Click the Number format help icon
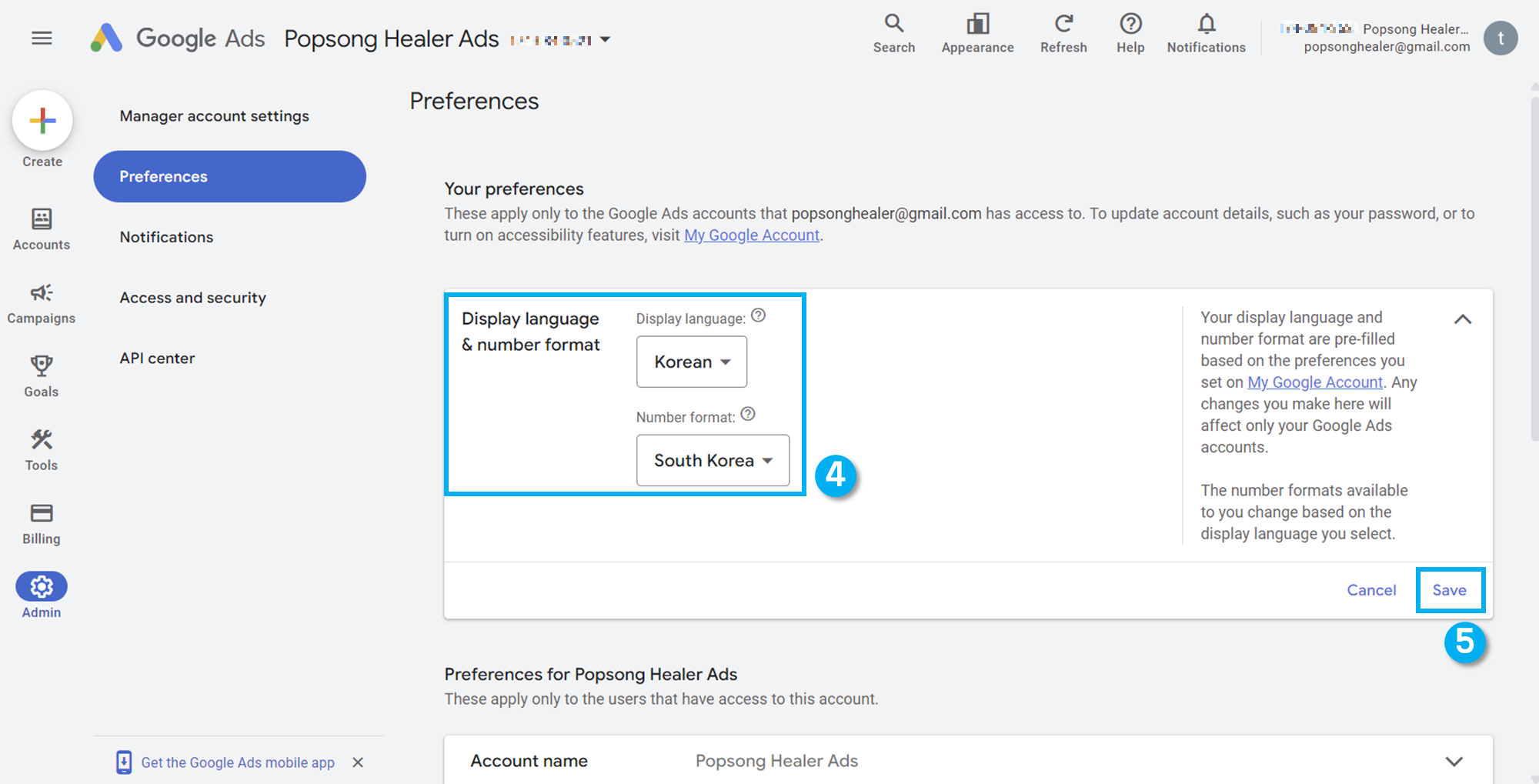 click(748, 415)
